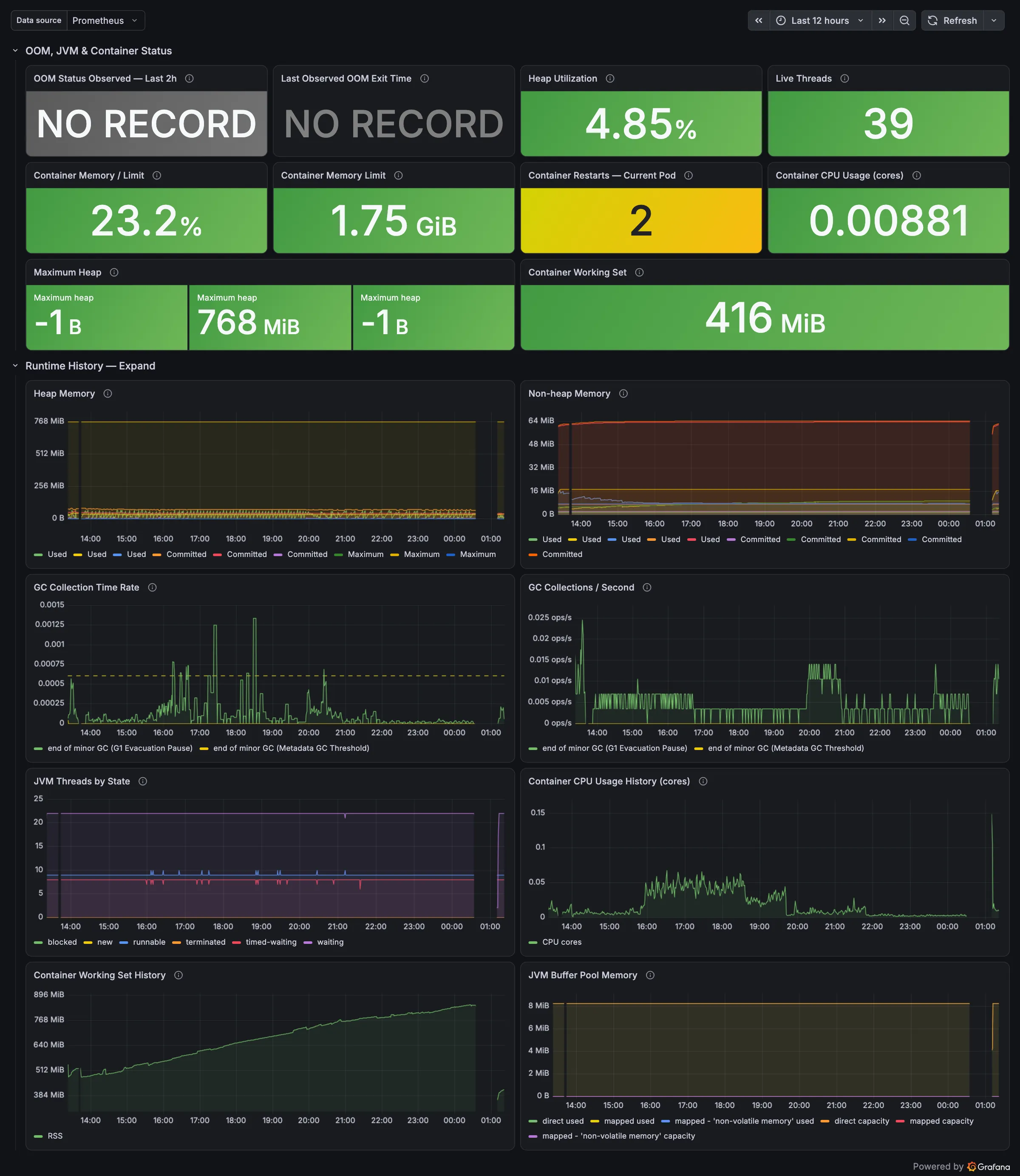Open Container CPU Usage History panel title
Viewport: 1020px width, 1176px height.
(x=609, y=781)
